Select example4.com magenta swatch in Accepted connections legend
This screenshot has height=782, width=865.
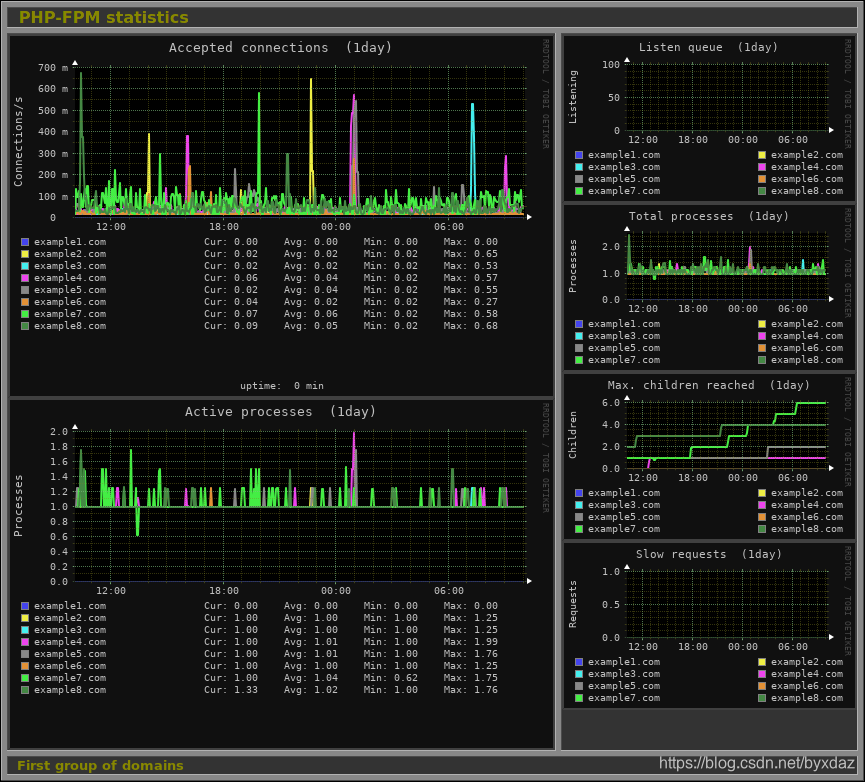point(25,278)
